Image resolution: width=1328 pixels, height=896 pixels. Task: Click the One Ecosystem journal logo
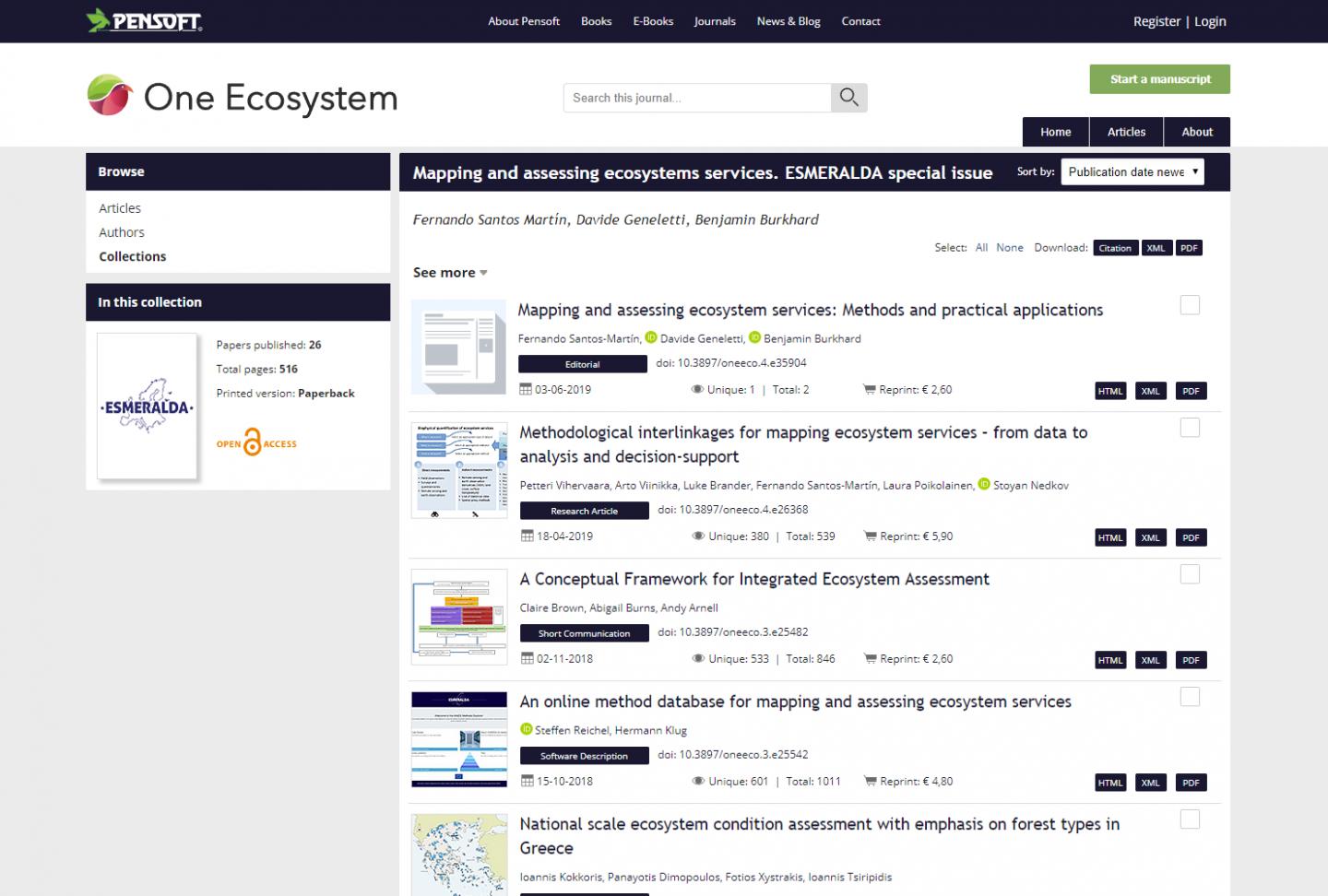coord(242,97)
